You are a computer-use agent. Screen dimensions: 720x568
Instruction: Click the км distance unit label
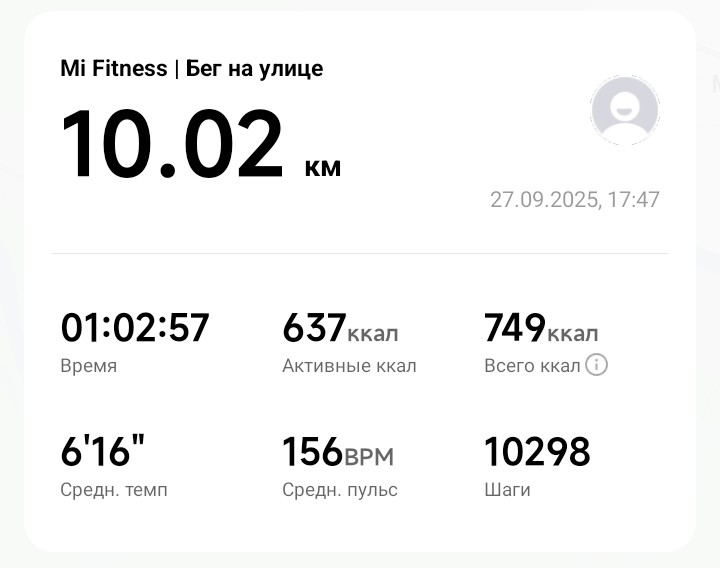[323, 166]
